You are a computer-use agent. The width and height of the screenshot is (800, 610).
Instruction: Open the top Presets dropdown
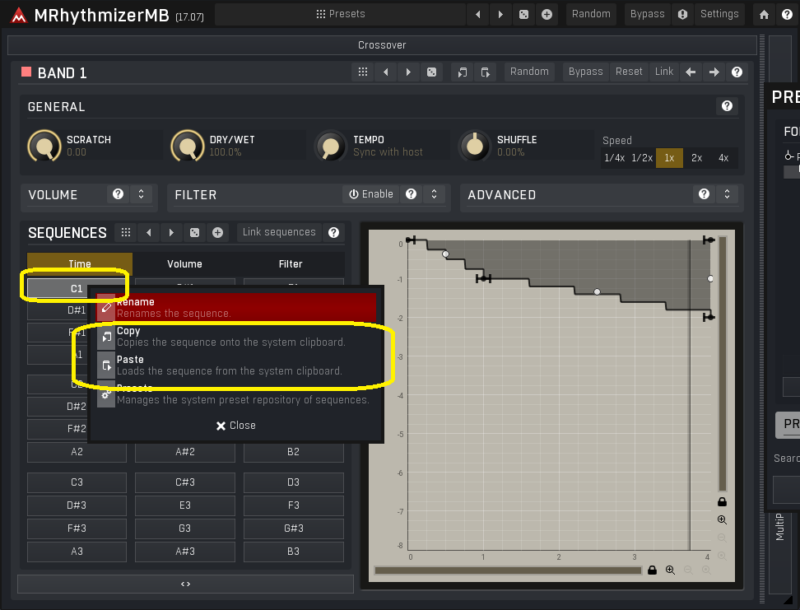coord(340,14)
